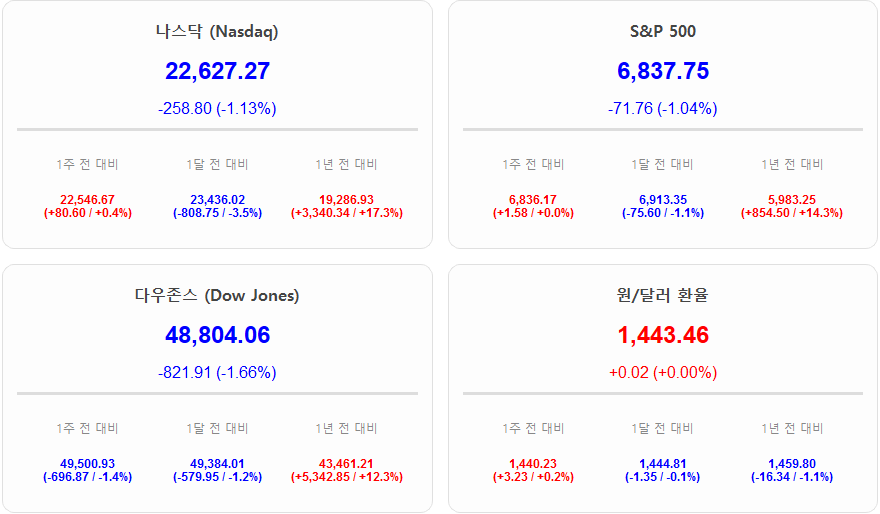Click Nasdaq 1주 전 대비 label
This screenshot has height=514, width=880.
[88, 164]
